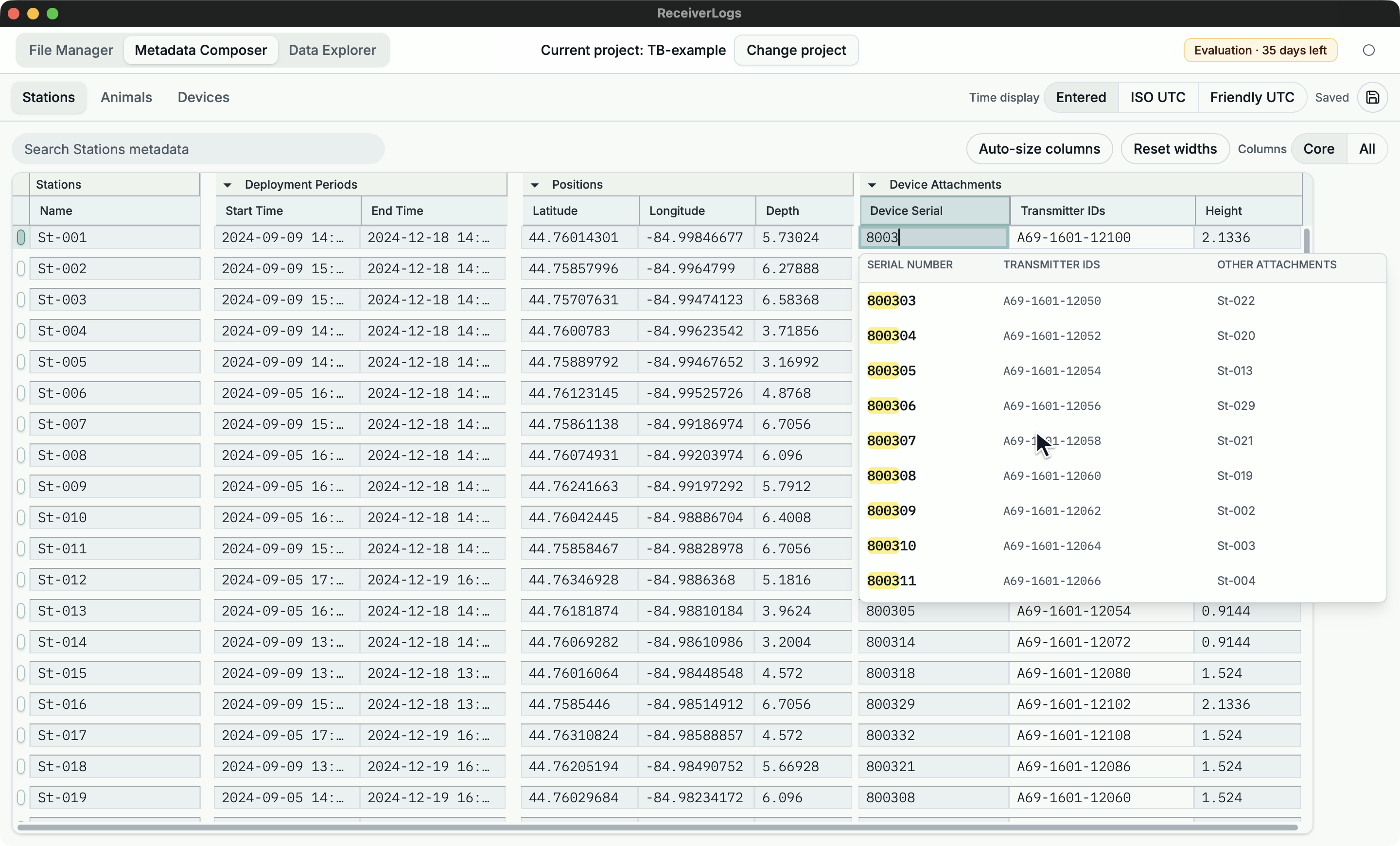Viewport: 1400px width, 846px height.
Task: Click the Depth value 5.73024
Action: 802,237
